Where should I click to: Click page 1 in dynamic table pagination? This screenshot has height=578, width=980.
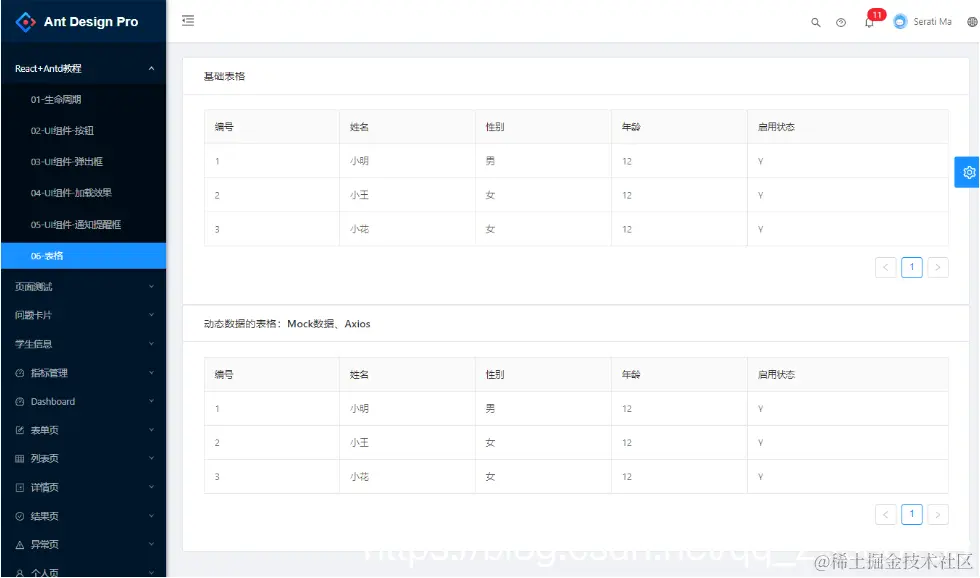coord(912,515)
